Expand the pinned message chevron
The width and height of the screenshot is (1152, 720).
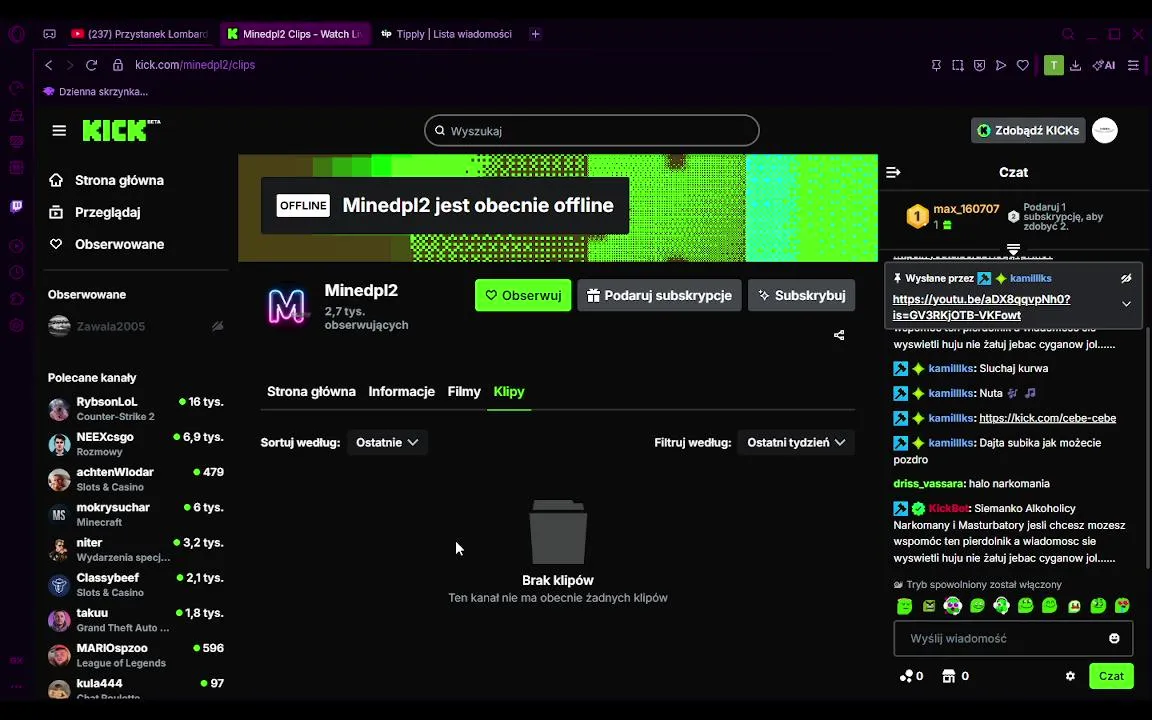[x=1126, y=304]
